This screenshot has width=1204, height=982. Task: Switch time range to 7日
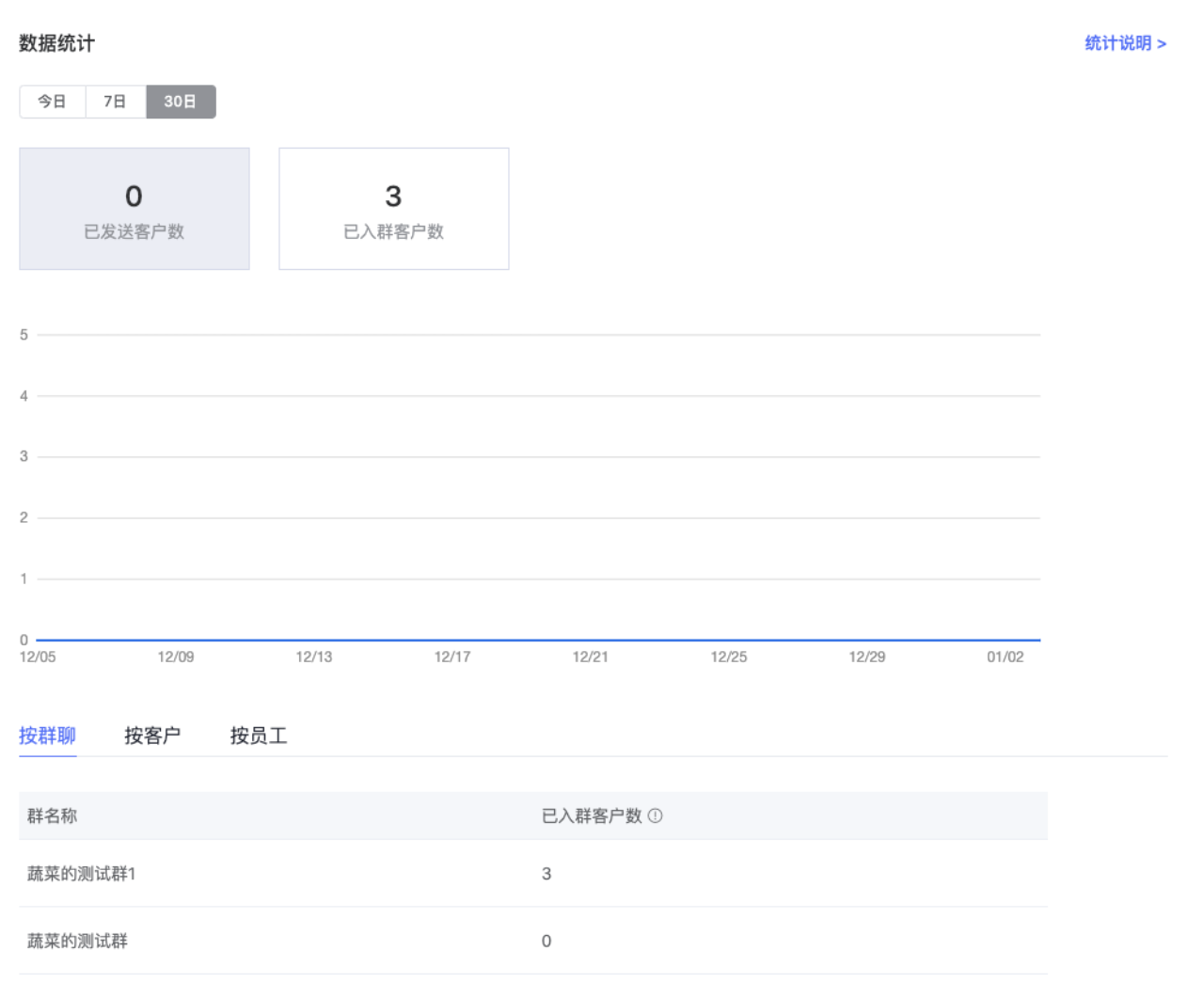pyautogui.click(x=115, y=102)
